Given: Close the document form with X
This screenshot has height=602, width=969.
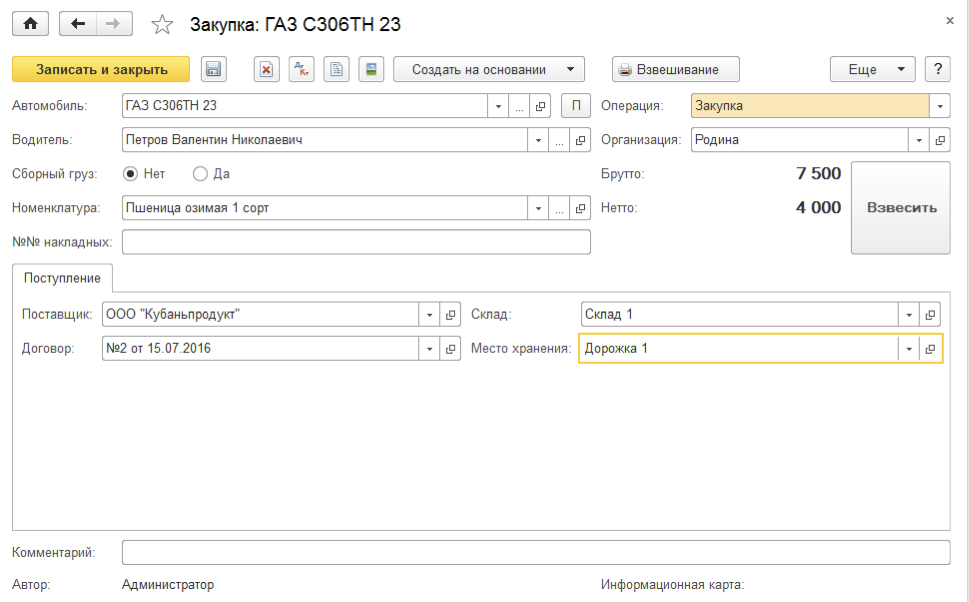Looking at the screenshot, I should (x=950, y=21).
